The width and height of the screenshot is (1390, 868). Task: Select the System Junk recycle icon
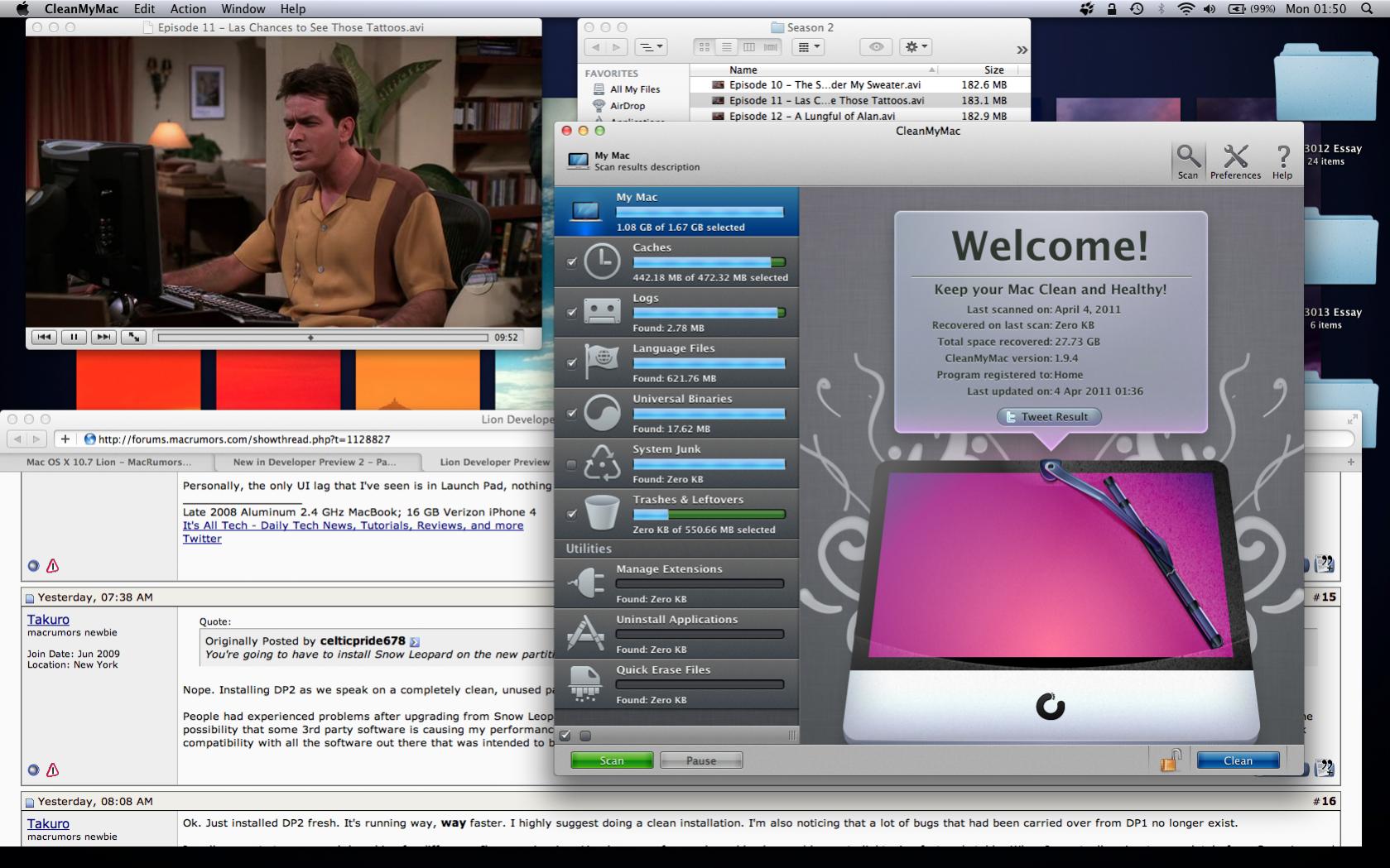click(x=602, y=463)
